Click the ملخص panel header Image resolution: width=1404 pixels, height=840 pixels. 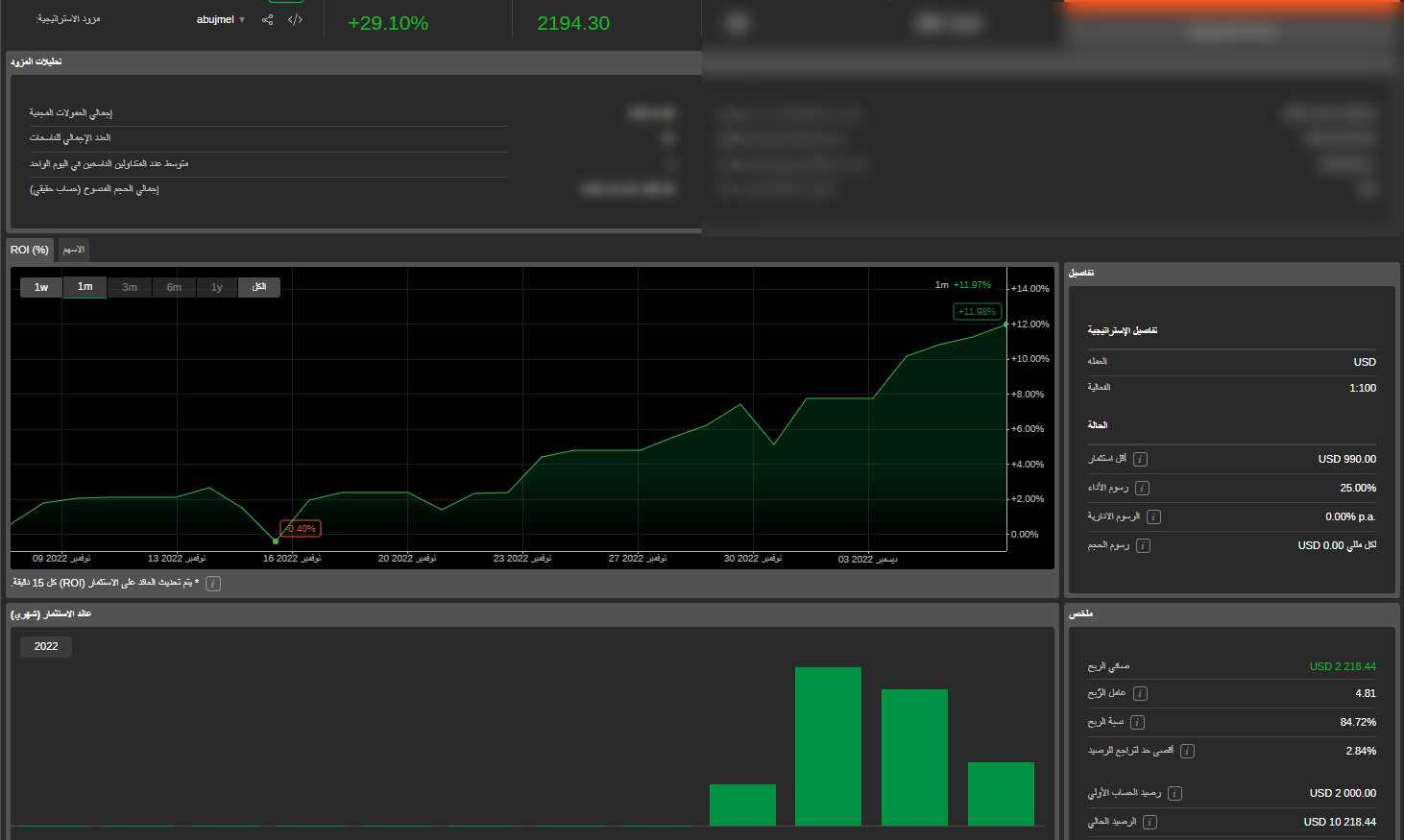1081,613
